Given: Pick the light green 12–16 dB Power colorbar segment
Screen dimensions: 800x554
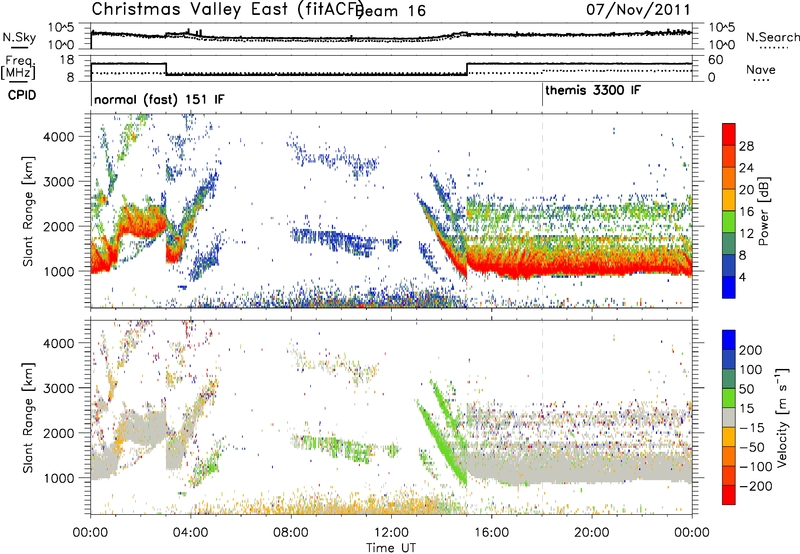Looking at the screenshot, I should click(x=729, y=222).
